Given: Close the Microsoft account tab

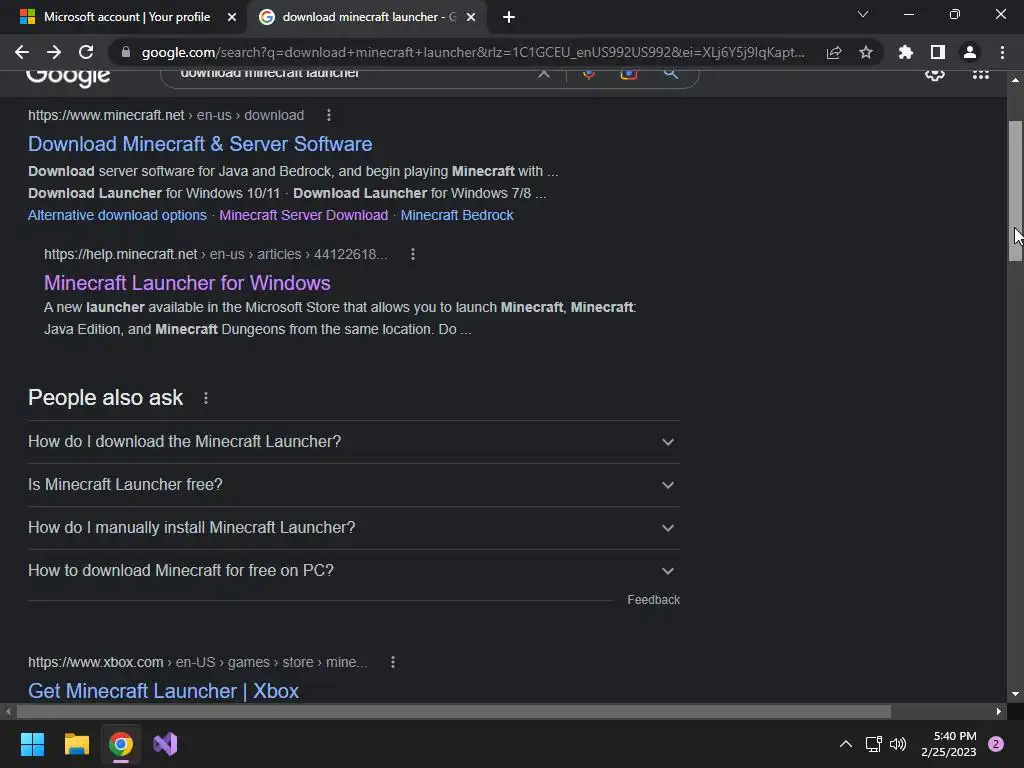Looking at the screenshot, I should tap(232, 17).
